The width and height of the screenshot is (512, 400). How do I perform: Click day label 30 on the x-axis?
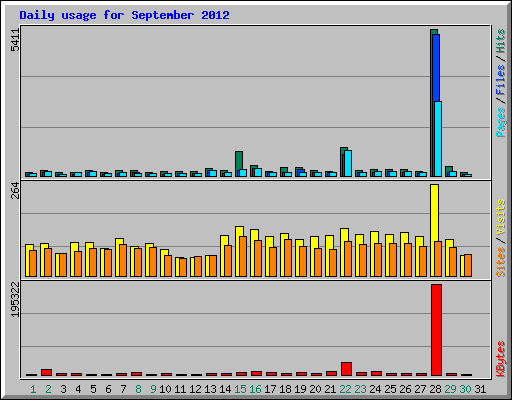[x=465, y=389]
